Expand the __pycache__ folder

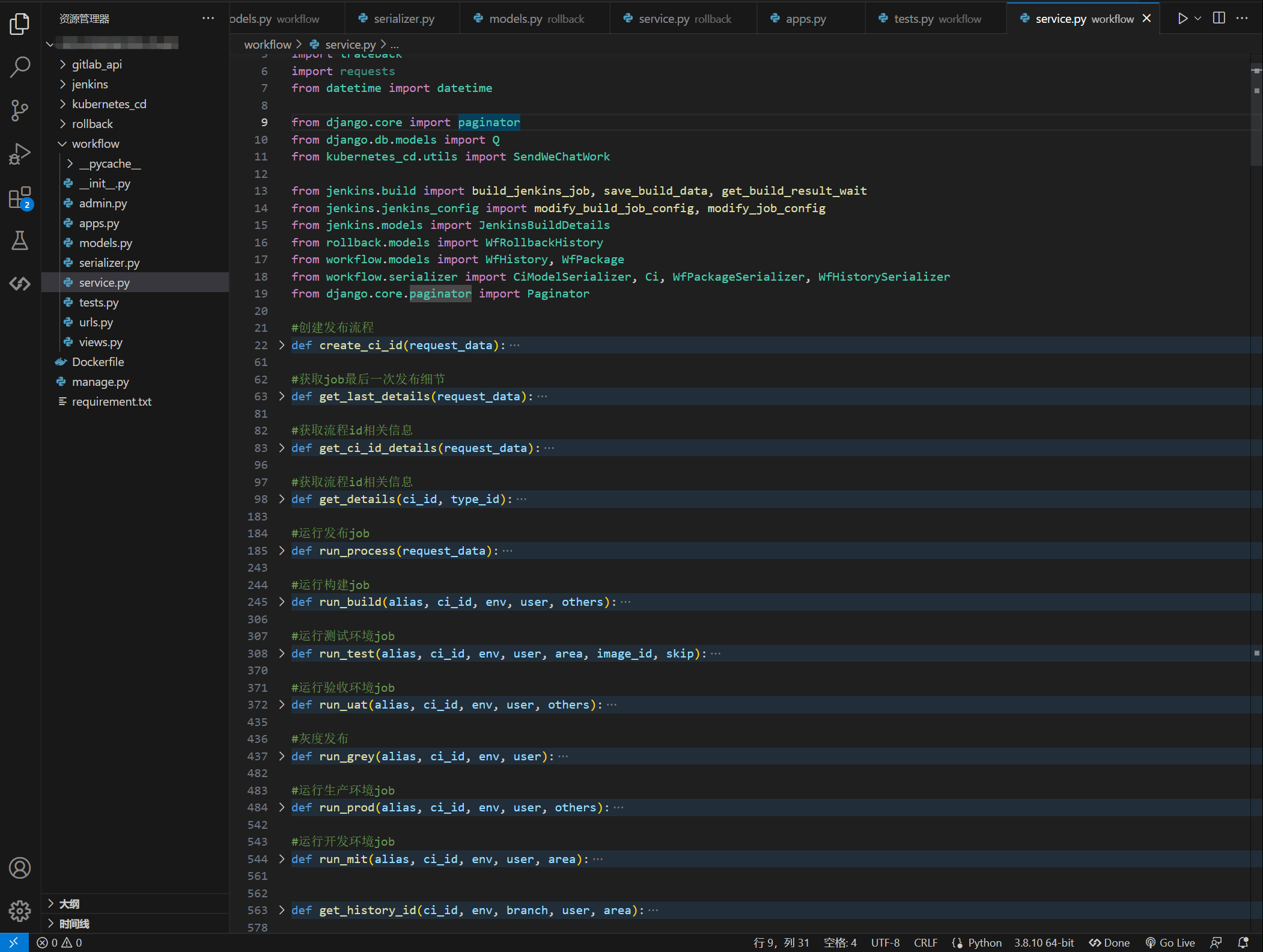click(135, 163)
